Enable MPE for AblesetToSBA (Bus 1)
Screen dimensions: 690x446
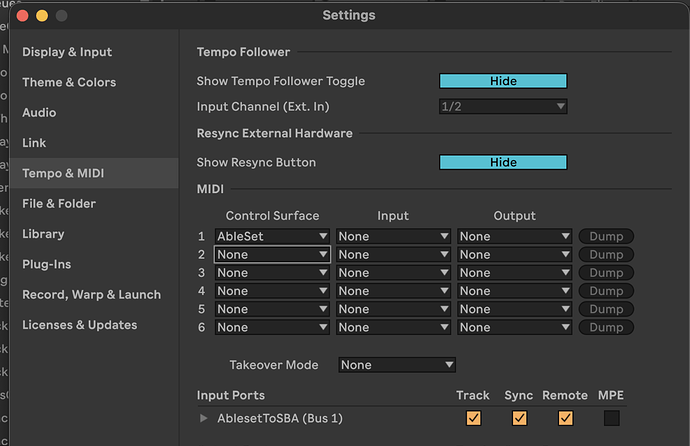pos(612,418)
